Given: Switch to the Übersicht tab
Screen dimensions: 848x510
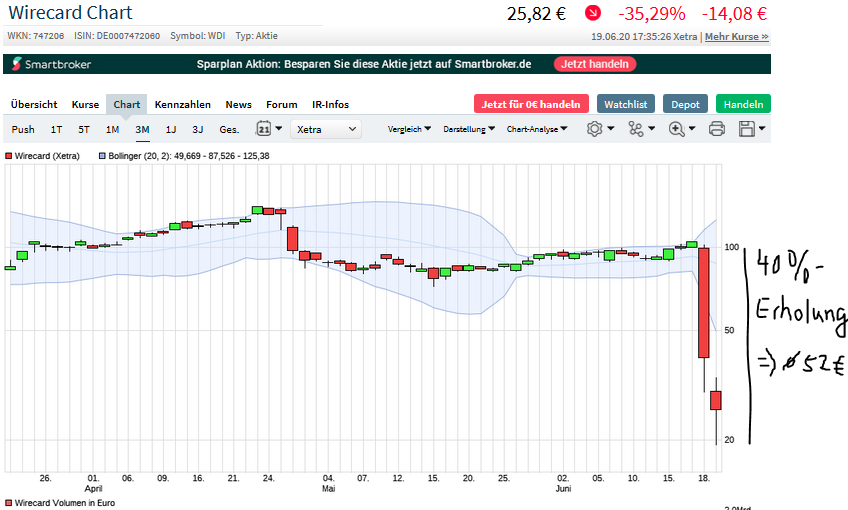Looking at the screenshot, I should tap(34, 104).
